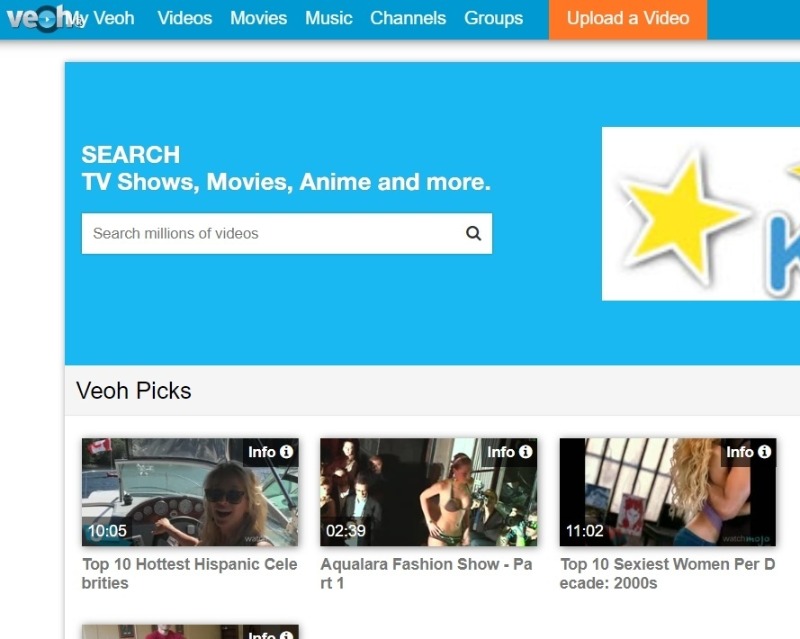Screen dimensions: 800x639
Task: Play the Top 10 Hottest Hispanic Celebrities thumbnail
Action: (190, 492)
